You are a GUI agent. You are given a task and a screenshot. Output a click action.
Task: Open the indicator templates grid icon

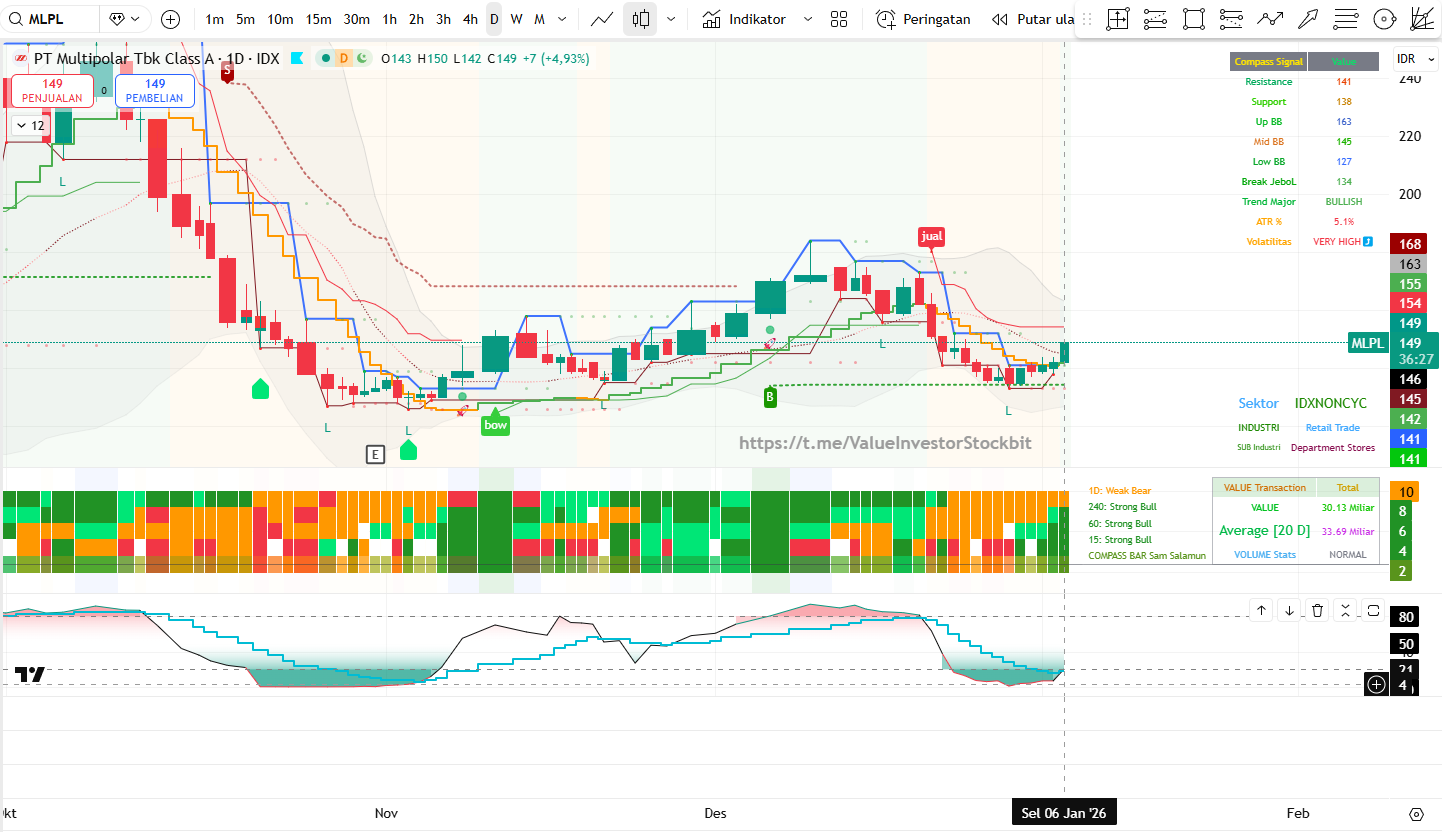(839, 19)
